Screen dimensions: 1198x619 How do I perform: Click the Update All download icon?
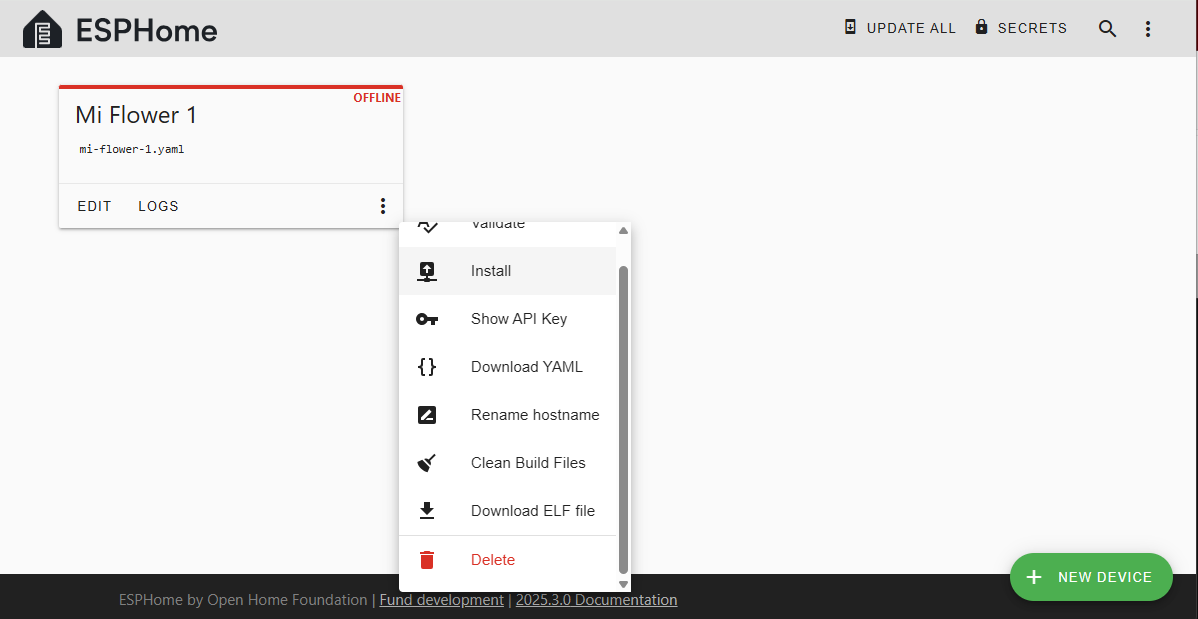click(850, 28)
